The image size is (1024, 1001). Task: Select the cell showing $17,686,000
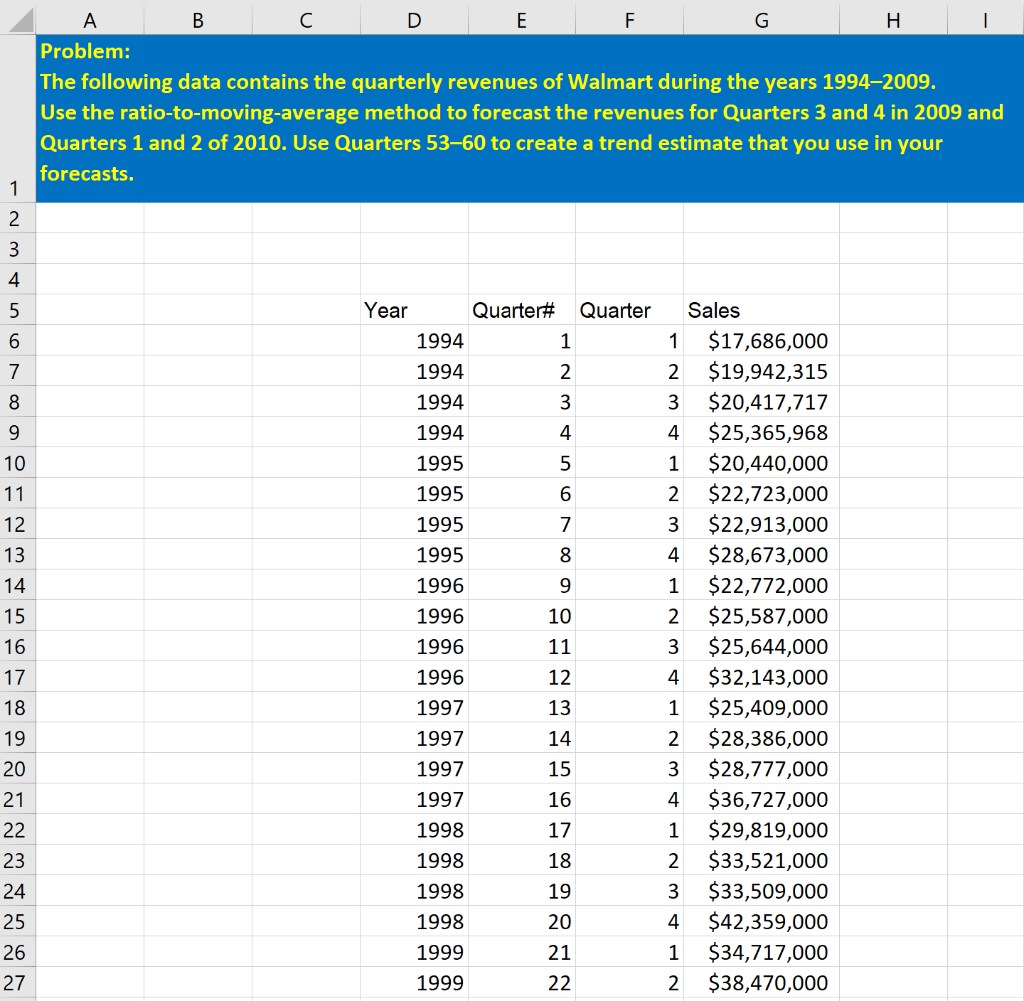761,341
